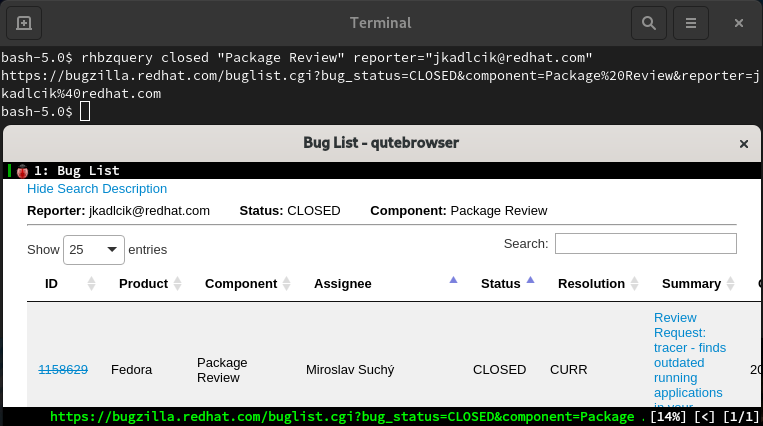Screen dimensions: 763x426
Task: Sort by Status column arrow
Action: [530, 281]
